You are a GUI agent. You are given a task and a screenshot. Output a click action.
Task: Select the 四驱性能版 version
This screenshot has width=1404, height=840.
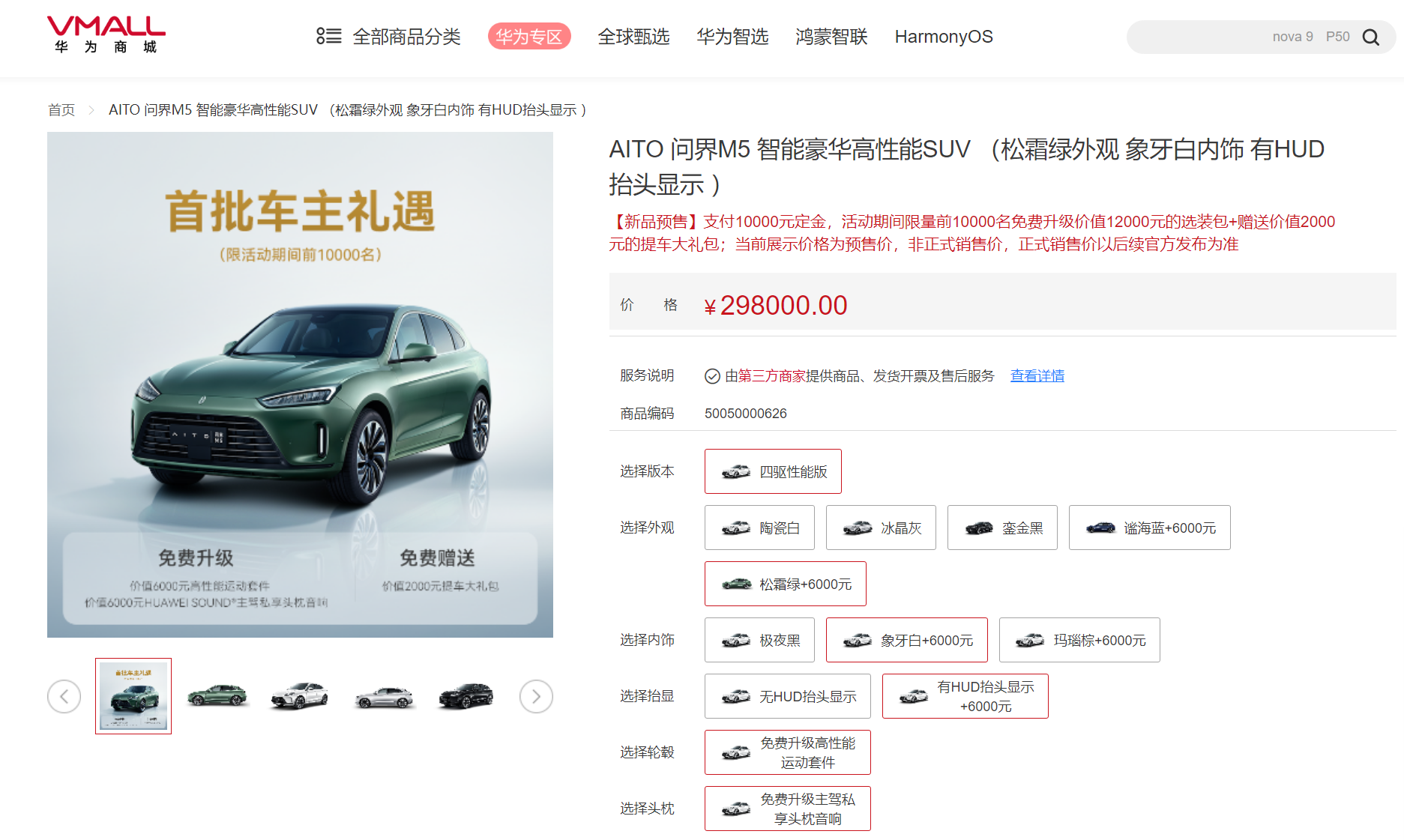(773, 471)
